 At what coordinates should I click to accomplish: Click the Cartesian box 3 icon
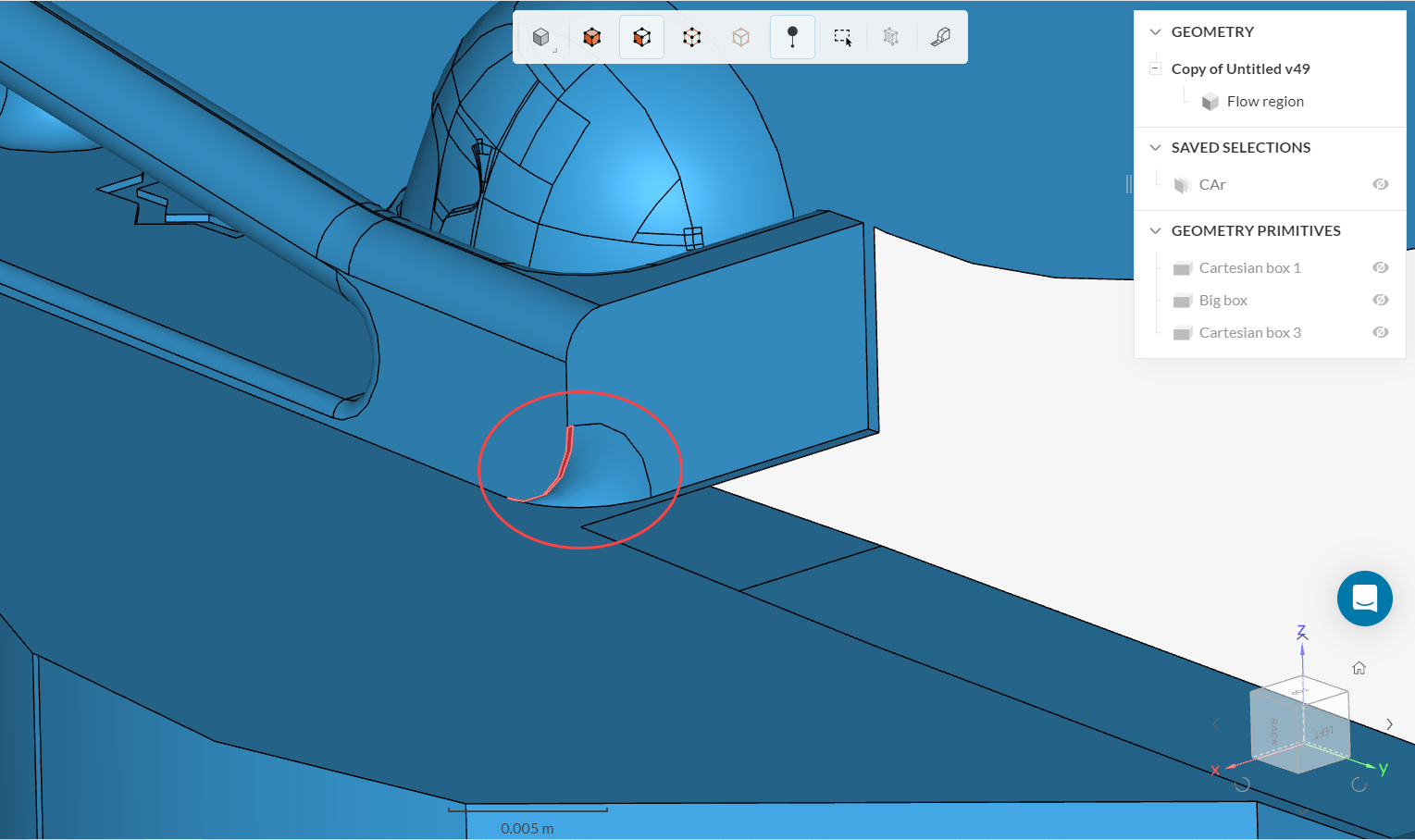click(1182, 333)
